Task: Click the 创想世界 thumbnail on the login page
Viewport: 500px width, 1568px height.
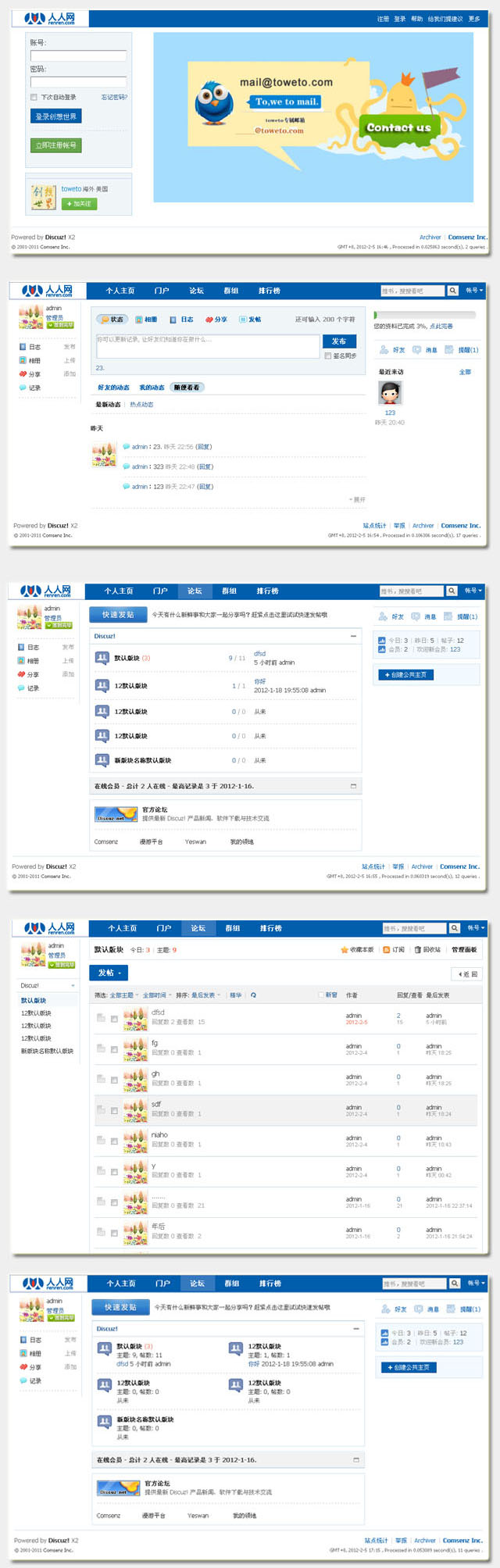Action: coord(43,197)
